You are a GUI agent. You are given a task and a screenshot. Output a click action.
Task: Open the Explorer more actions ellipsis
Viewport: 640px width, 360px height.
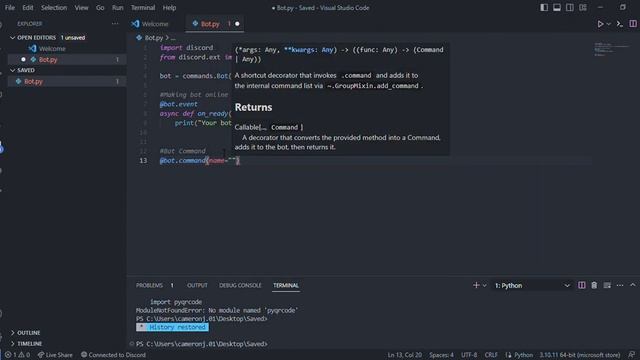coord(115,24)
